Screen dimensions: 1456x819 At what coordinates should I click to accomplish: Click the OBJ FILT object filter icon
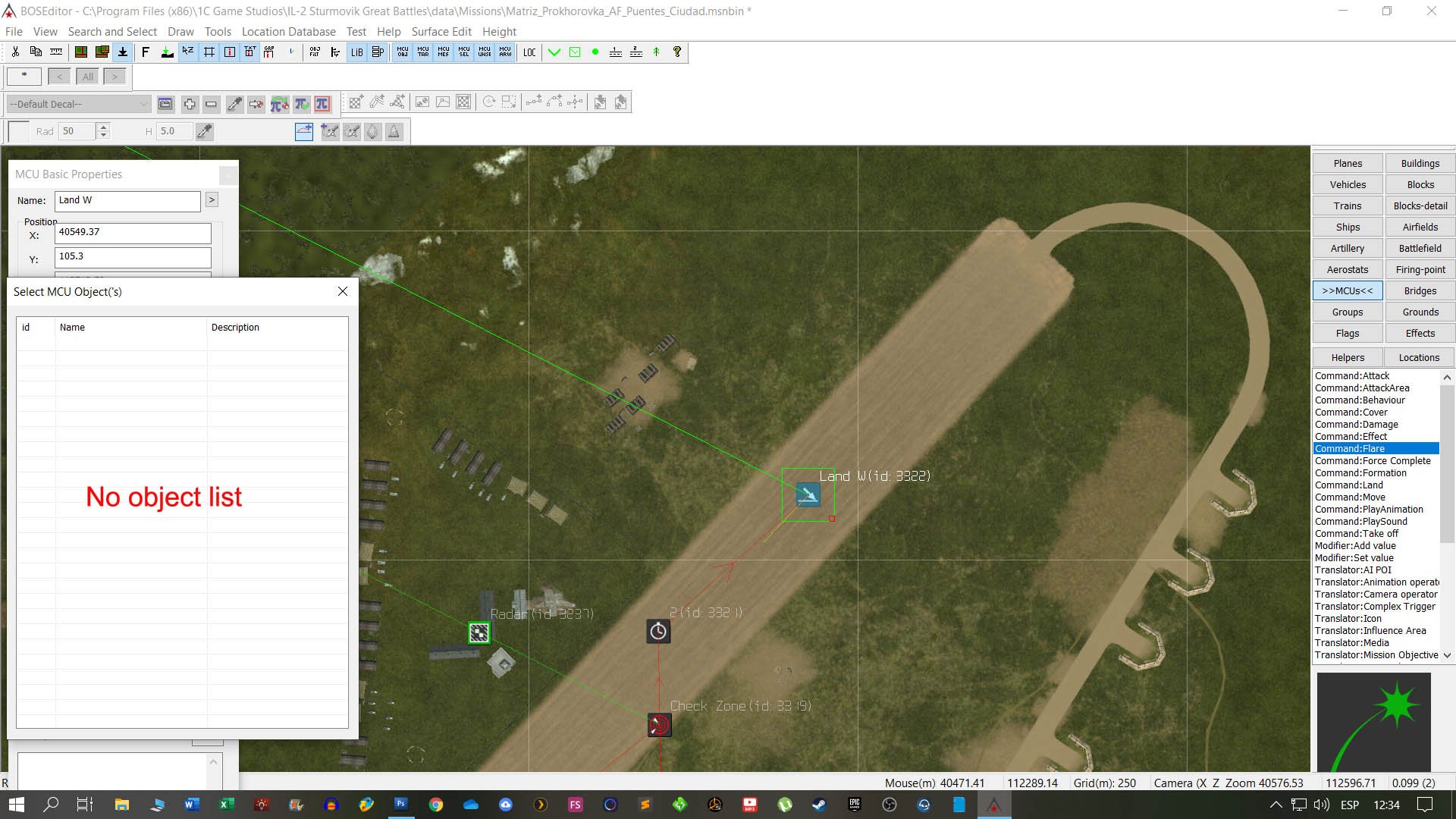pyautogui.click(x=315, y=52)
